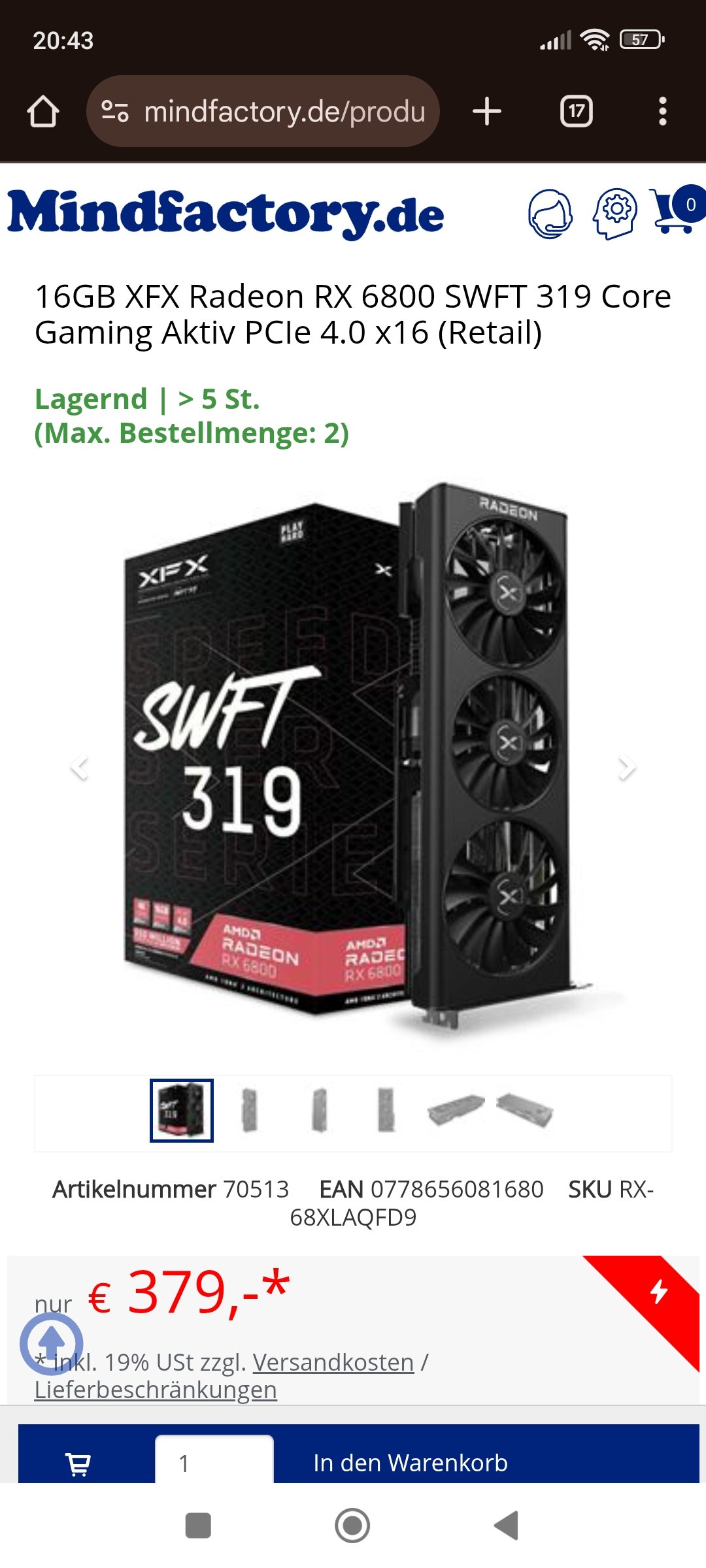The height and width of the screenshot is (1568, 706).
Task: Show previous product image with left arrow
Action: (80, 766)
